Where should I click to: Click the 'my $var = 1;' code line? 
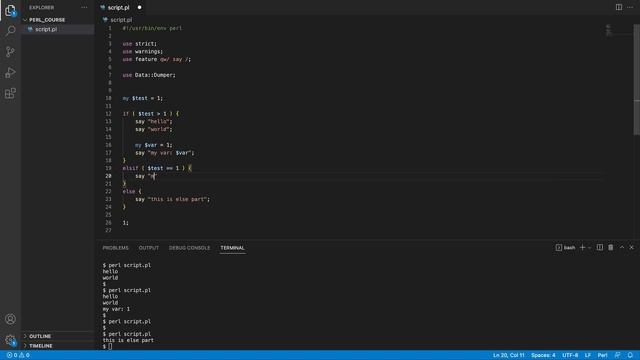coord(154,145)
